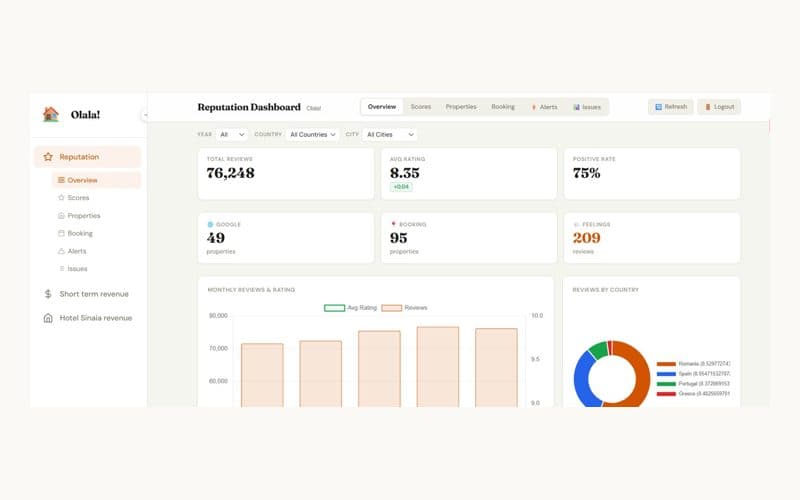Open the Issues top tab
800x500 pixels.
tap(587, 107)
